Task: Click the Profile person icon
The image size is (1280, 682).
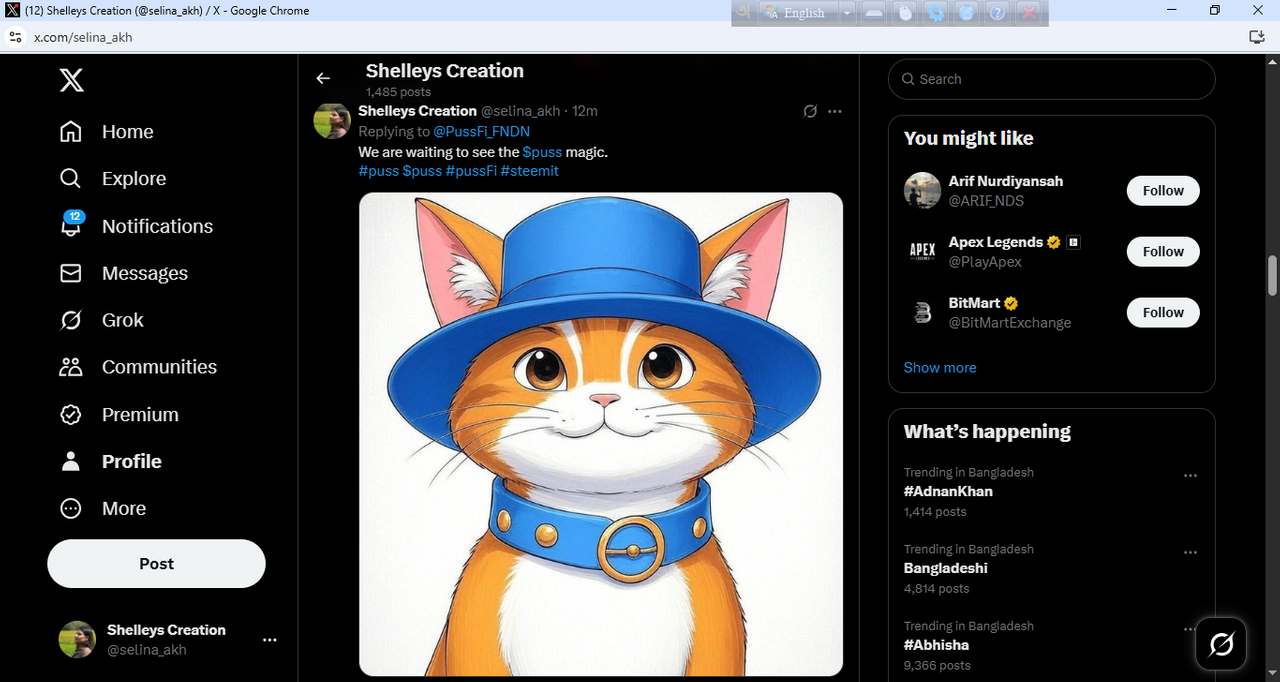Action: coord(71,461)
